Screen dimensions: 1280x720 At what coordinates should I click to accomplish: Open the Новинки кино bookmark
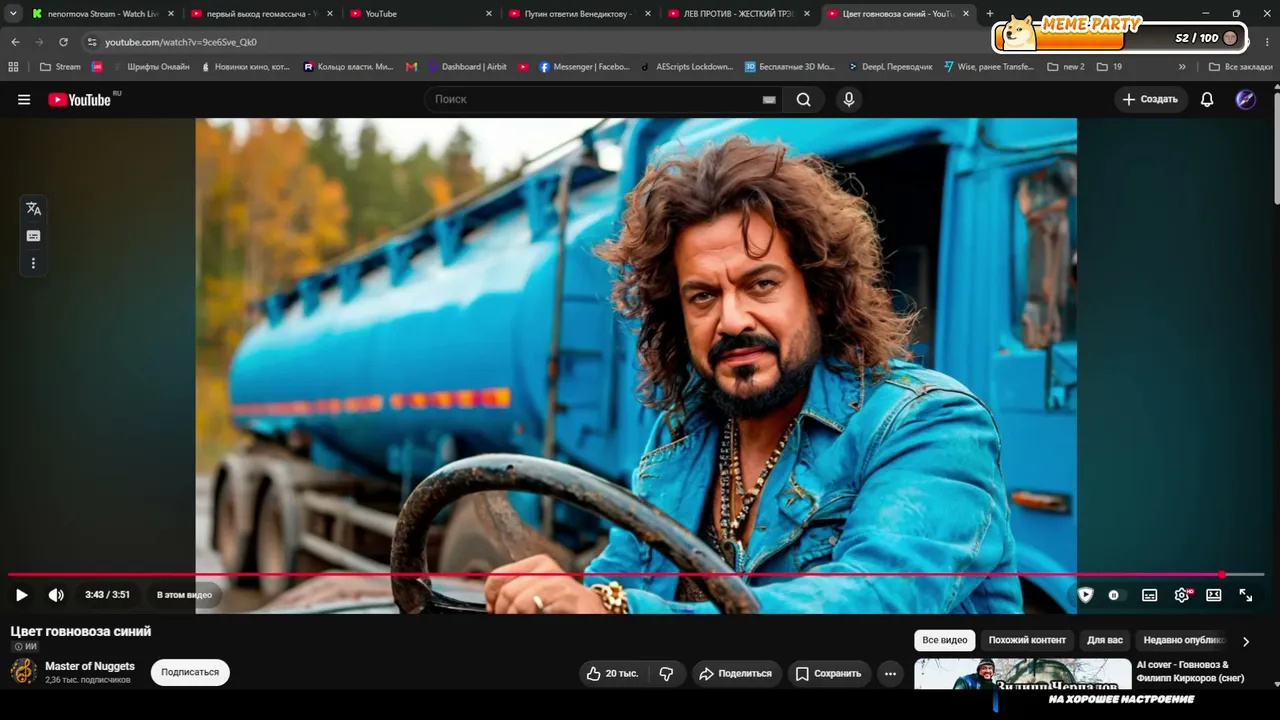pos(245,67)
